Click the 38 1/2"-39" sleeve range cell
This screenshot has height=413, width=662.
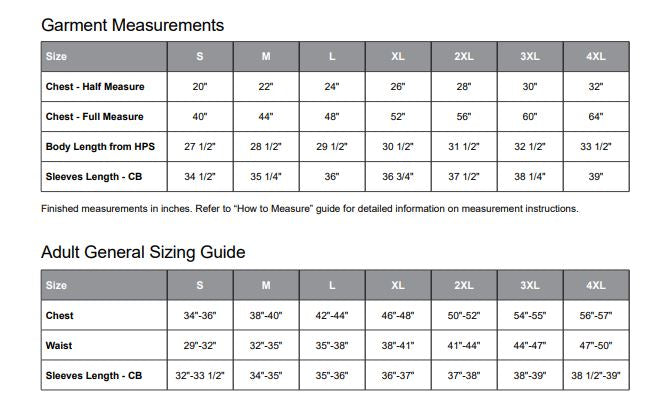coord(596,375)
